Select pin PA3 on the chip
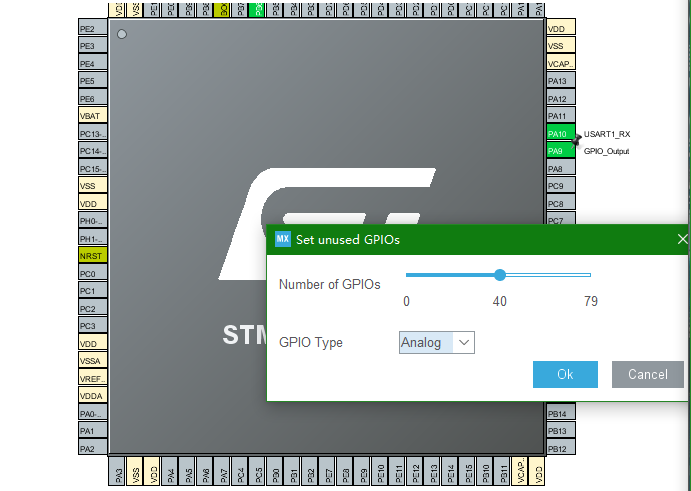This screenshot has height=491, width=691. (117, 471)
